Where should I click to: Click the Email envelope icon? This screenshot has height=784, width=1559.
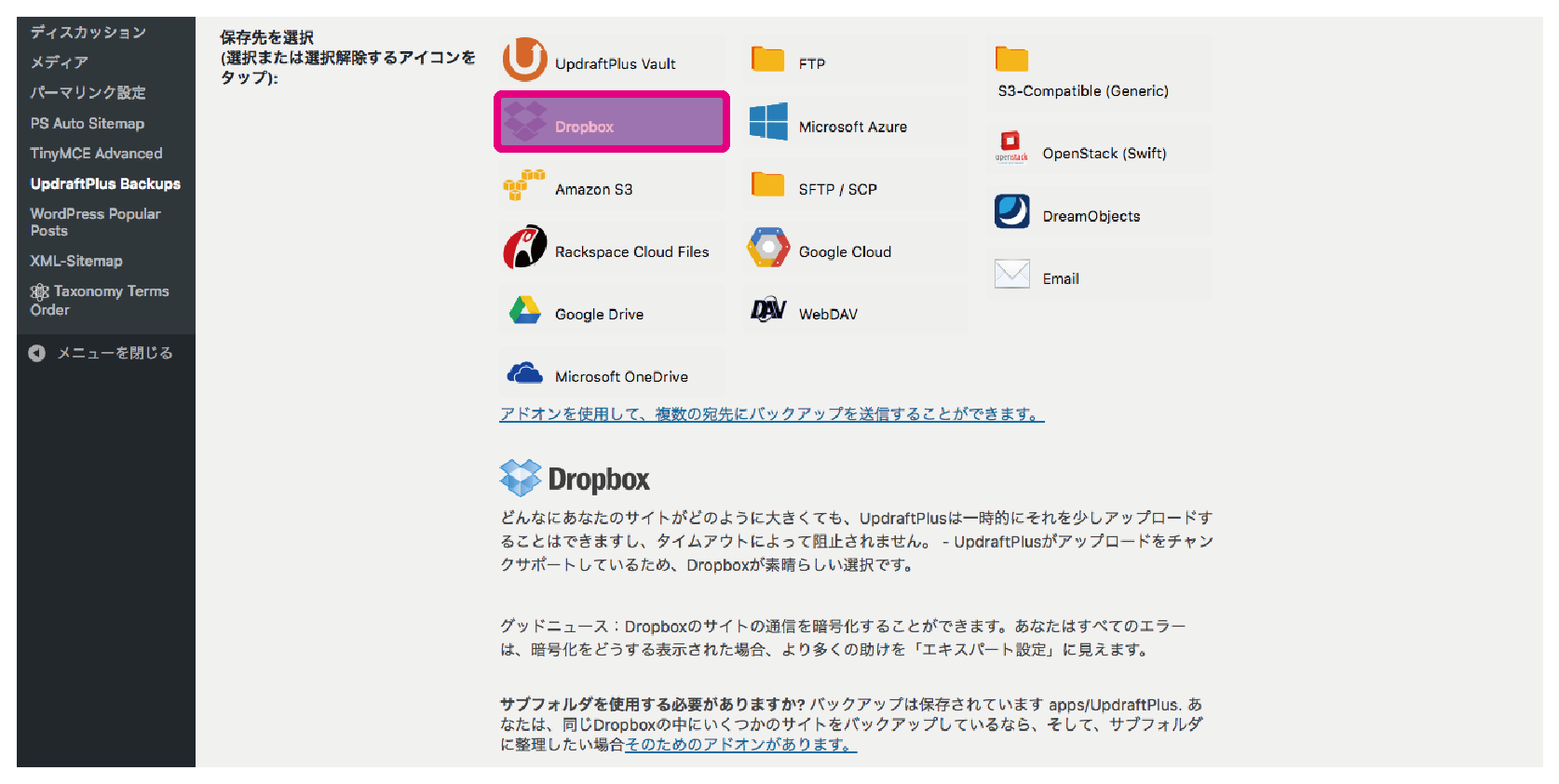(x=1011, y=274)
